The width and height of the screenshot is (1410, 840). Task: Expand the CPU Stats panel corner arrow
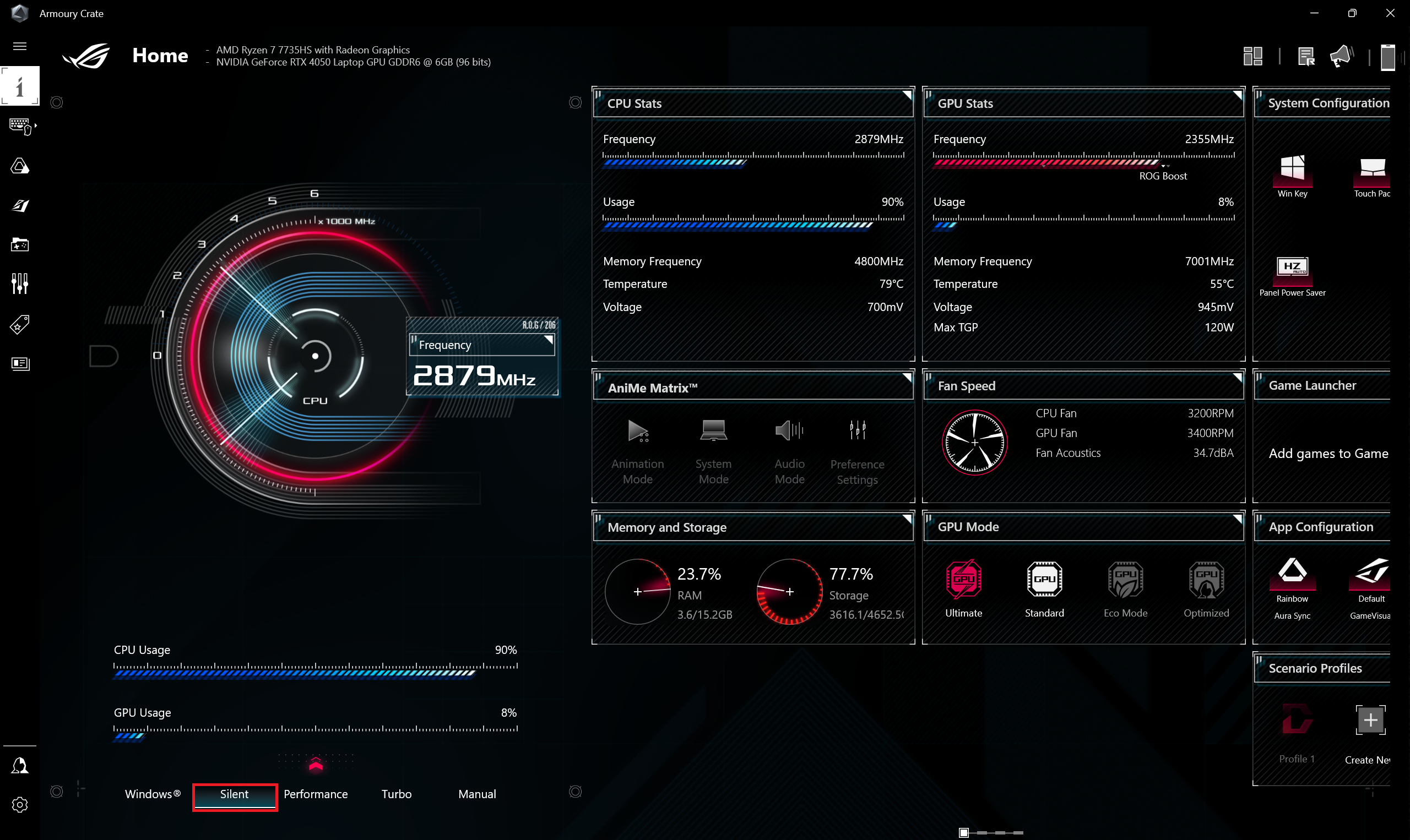(907, 95)
